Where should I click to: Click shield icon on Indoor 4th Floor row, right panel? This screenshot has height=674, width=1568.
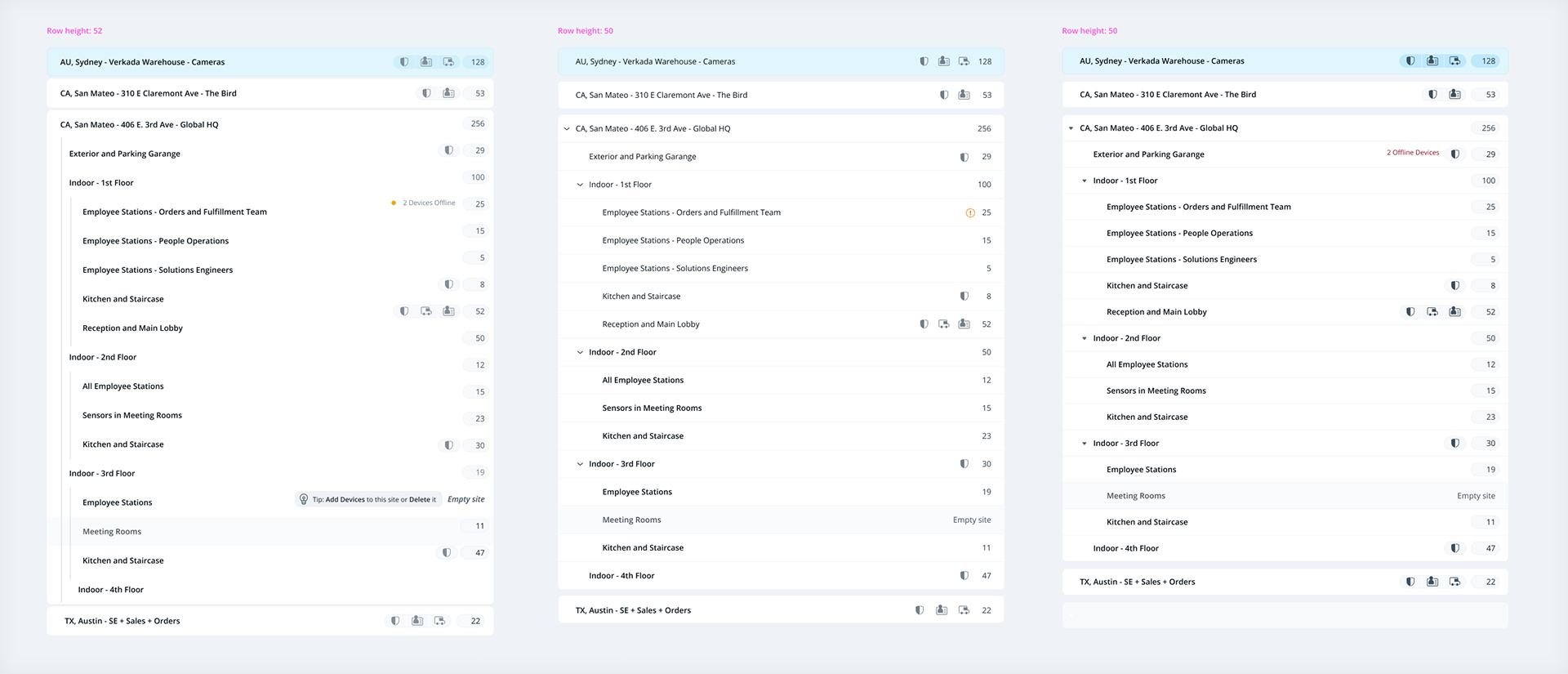pos(1455,548)
